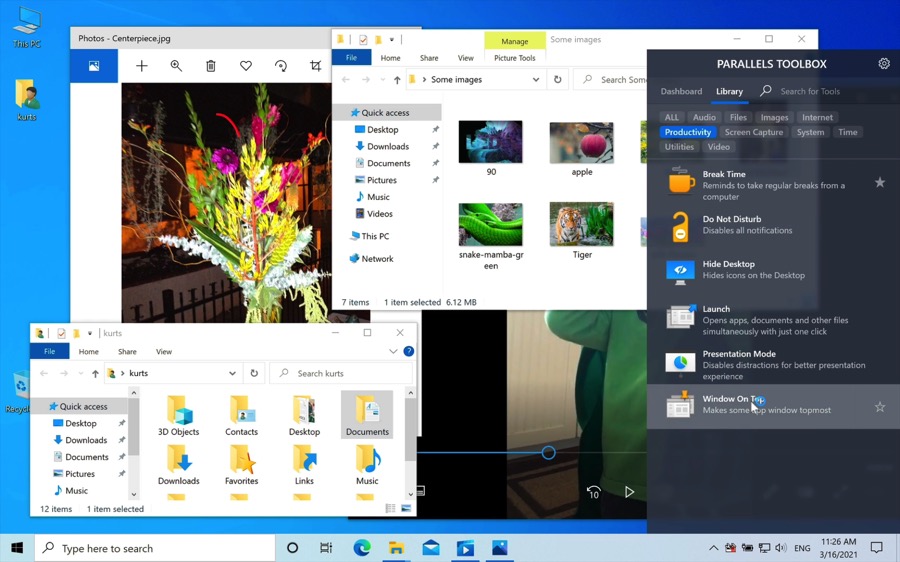
Task: Delete the photo using the trash icon
Action: pos(211,66)
